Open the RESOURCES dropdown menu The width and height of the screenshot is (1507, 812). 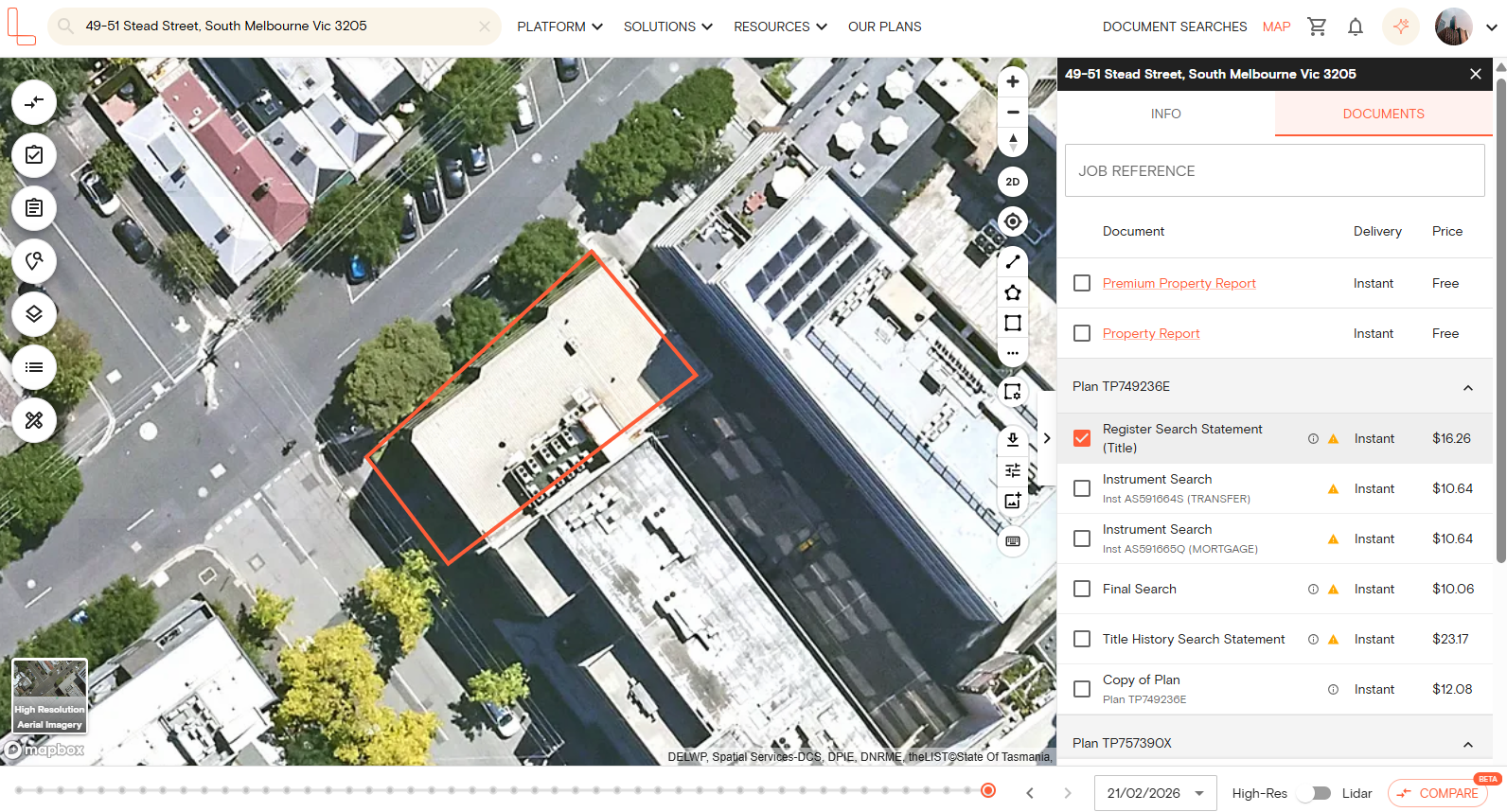(x=780, y=26)
